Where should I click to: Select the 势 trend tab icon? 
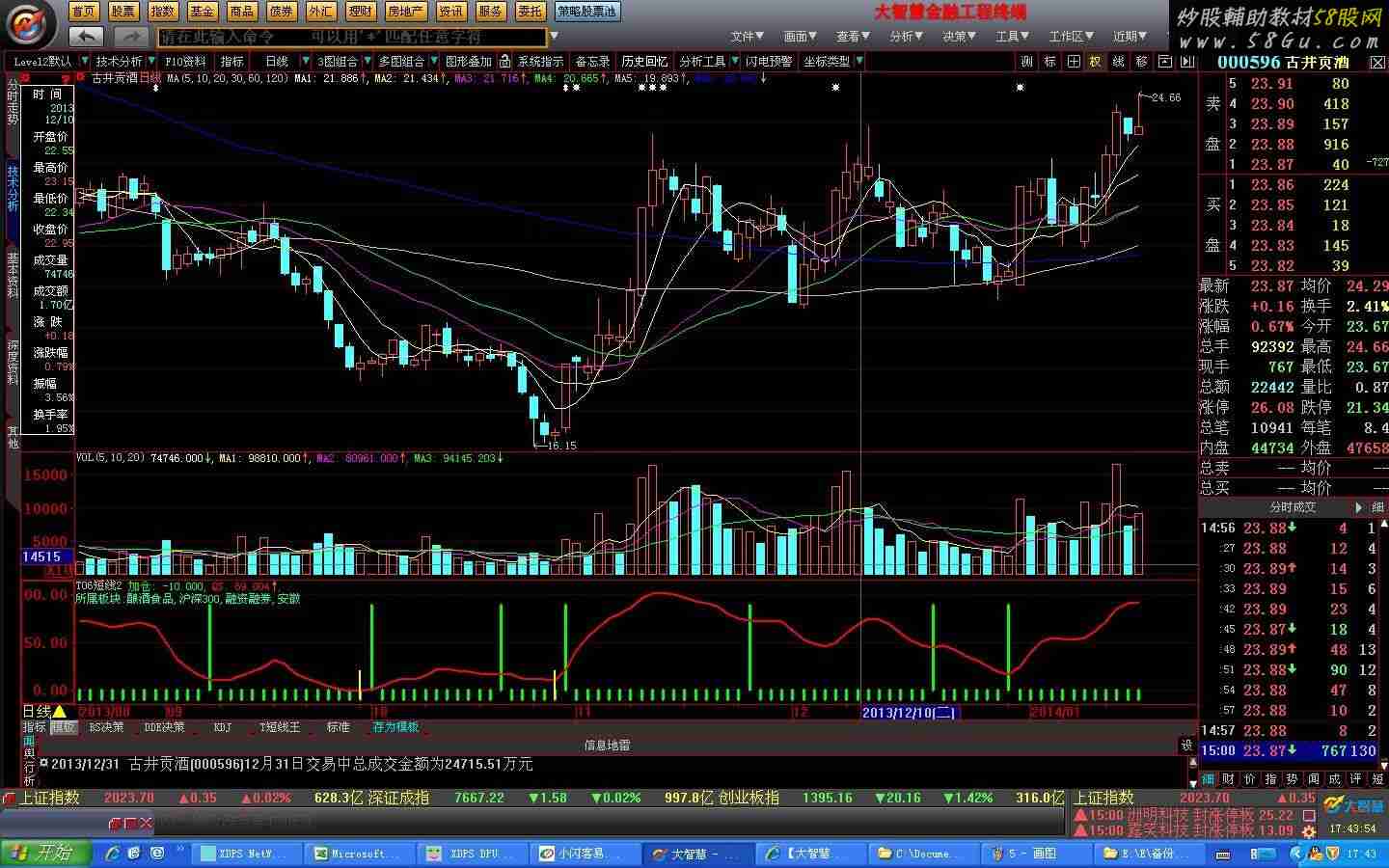(x=1293, y=778)
